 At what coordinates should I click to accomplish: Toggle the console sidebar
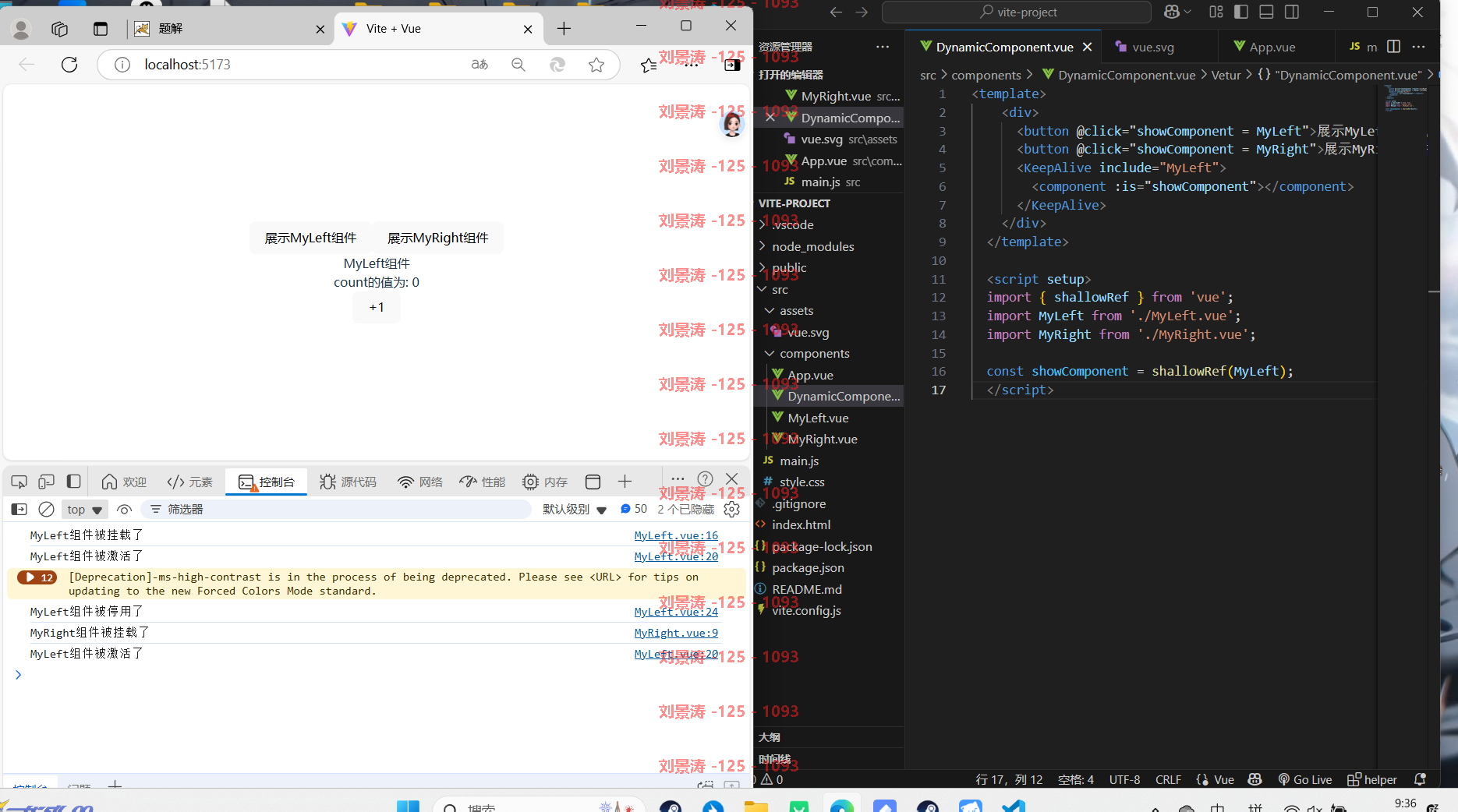(x=19, y=509)
